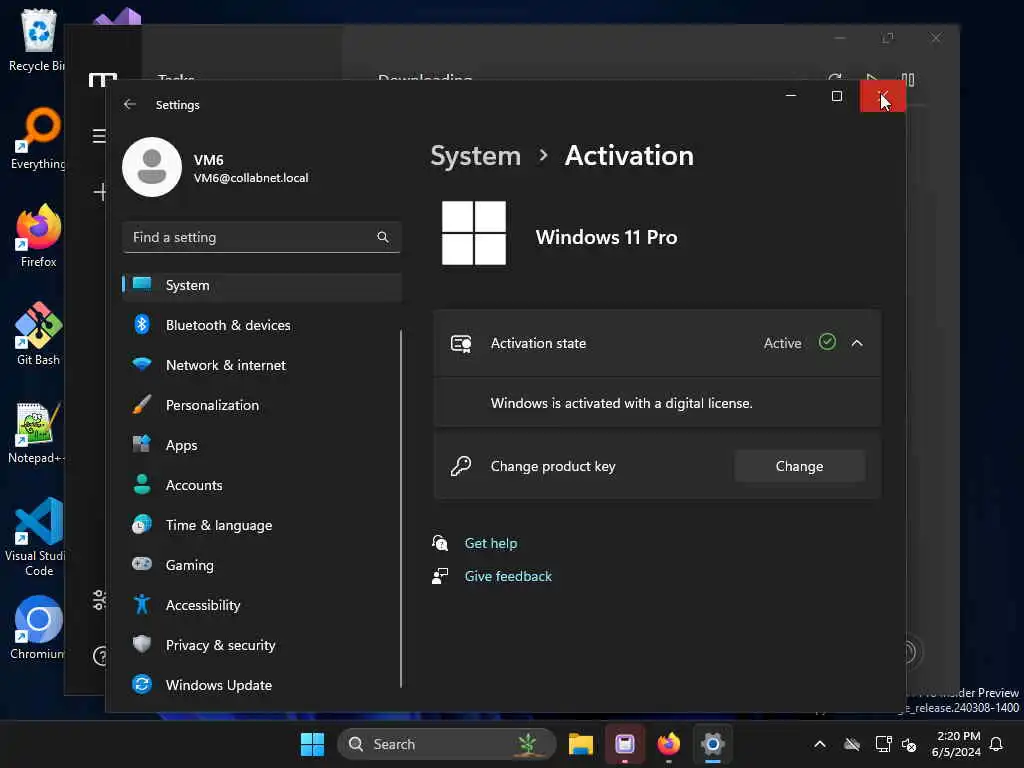Open the Give feedback link
The width and height of the screenshot is (1024, 768).
pyautogui.click(x=508, y=577)
